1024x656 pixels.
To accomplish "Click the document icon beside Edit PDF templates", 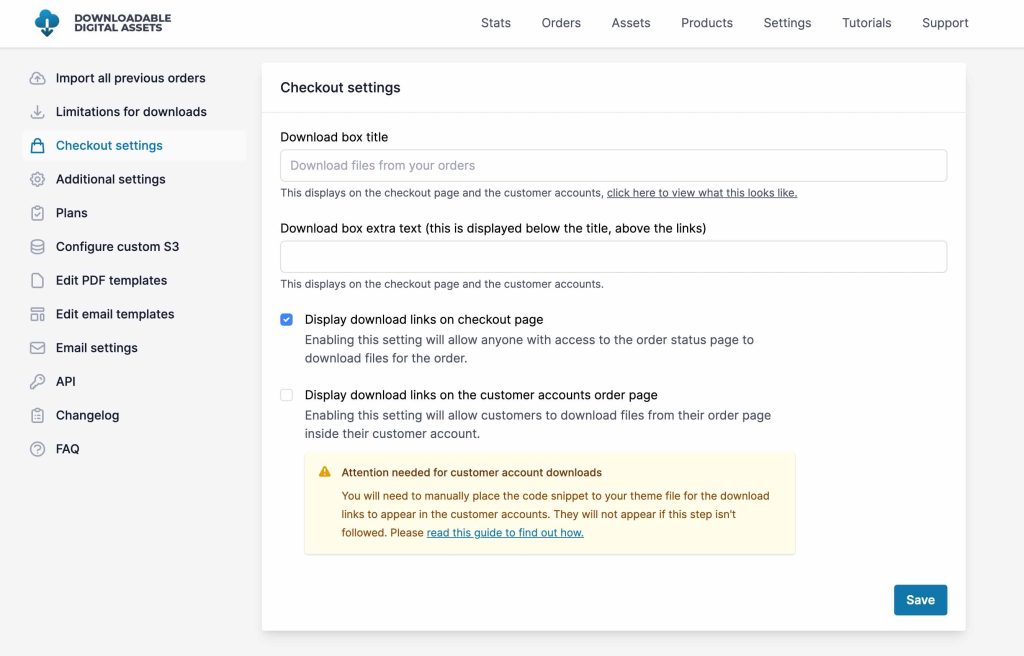I will tap(38, 281).
